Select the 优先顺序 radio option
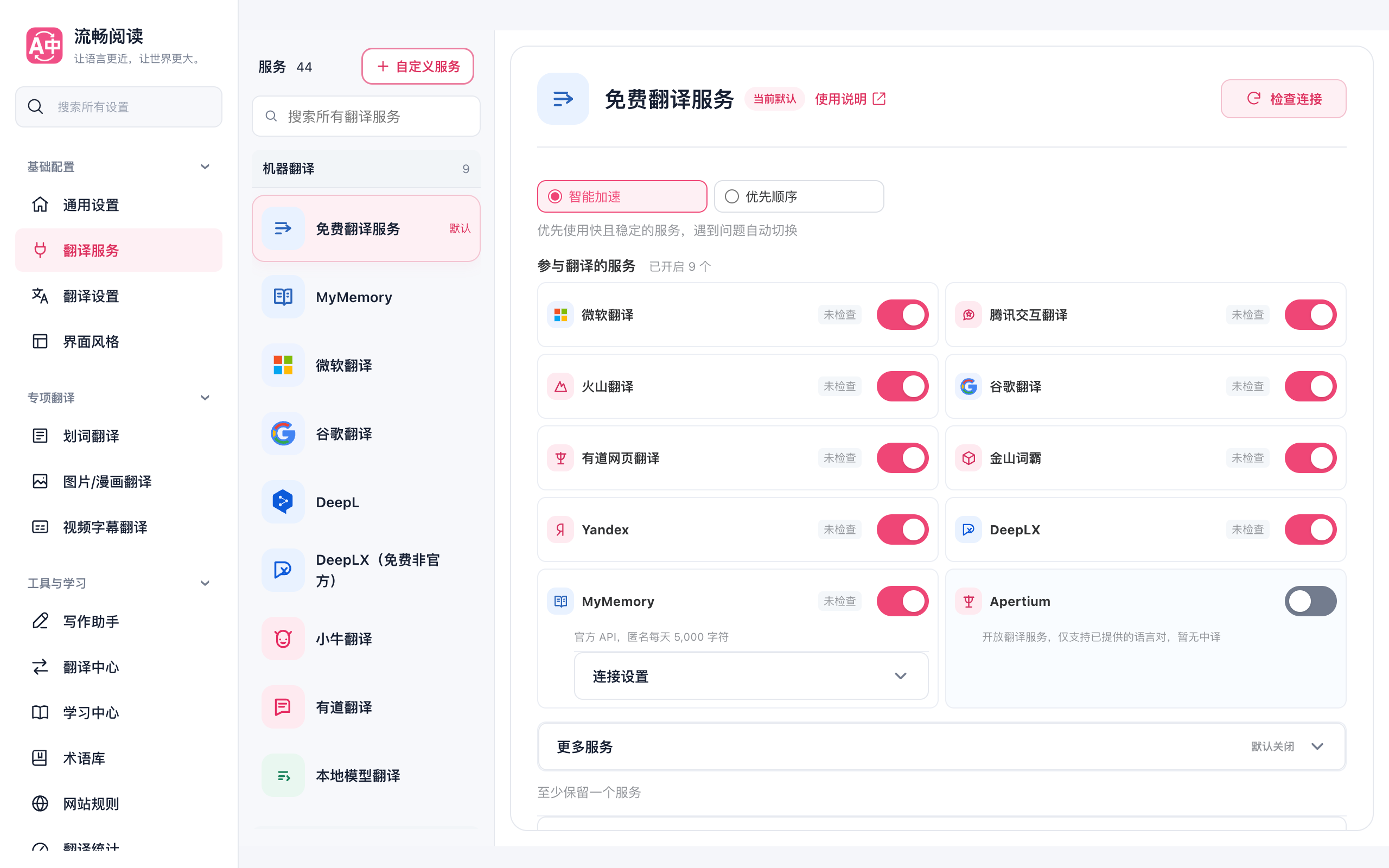1389x868 pixels. (x=799, y=196)
